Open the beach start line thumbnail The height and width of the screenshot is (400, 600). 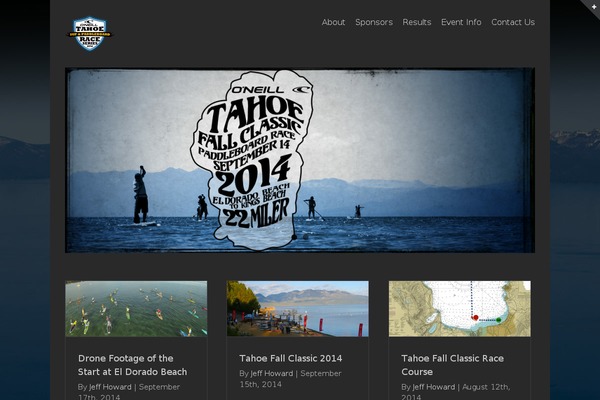click(298, 309)
